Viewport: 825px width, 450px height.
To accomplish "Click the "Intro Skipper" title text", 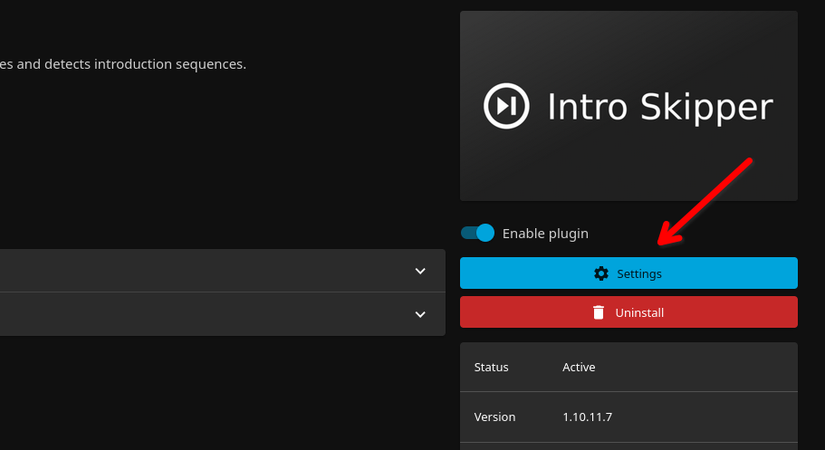I will tap(660, 107).
